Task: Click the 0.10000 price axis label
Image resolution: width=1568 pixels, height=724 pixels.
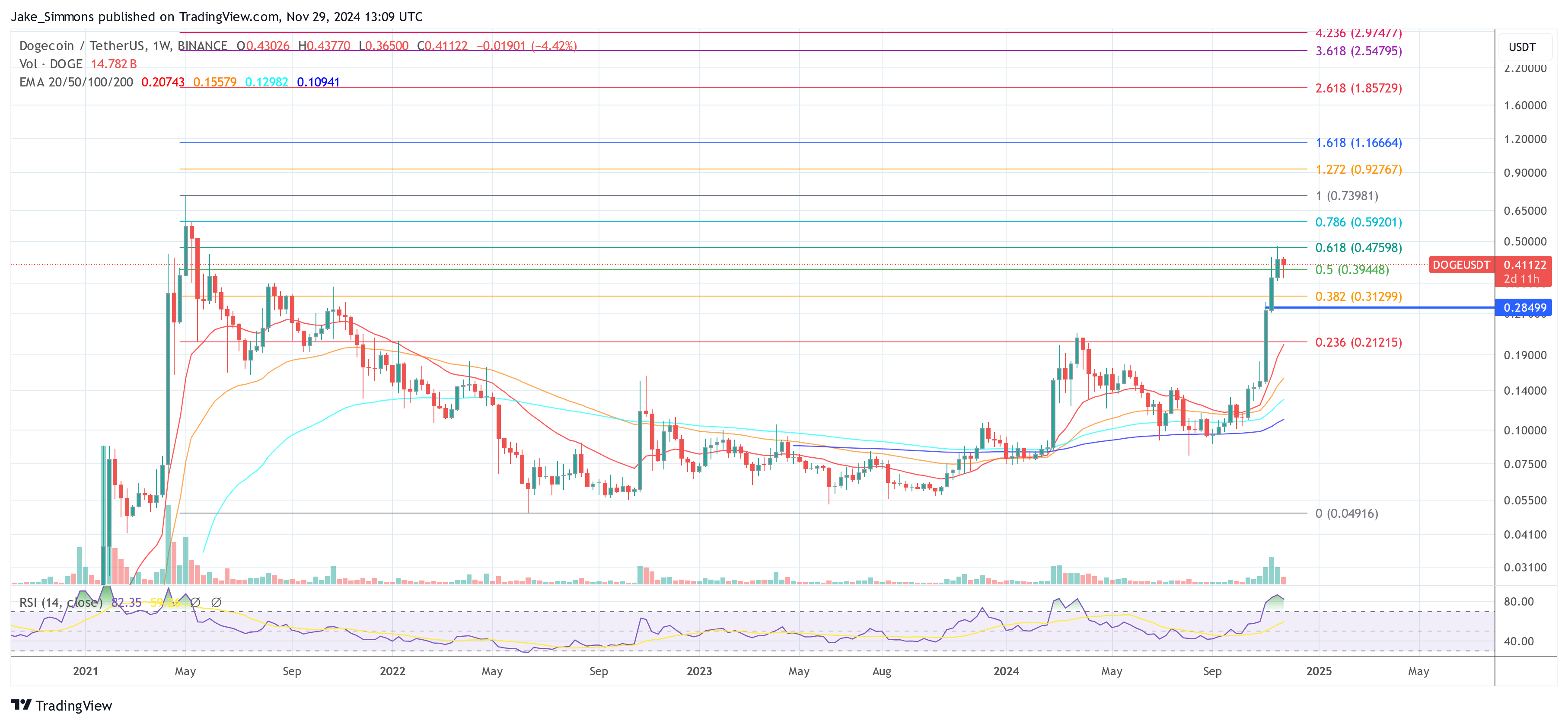Action: click(1525, 431)
